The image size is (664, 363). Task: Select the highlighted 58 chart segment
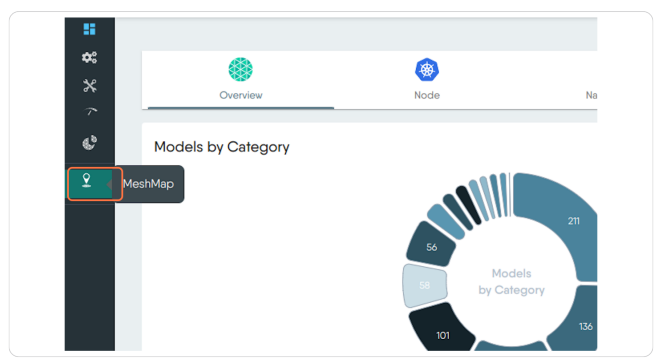424,285
